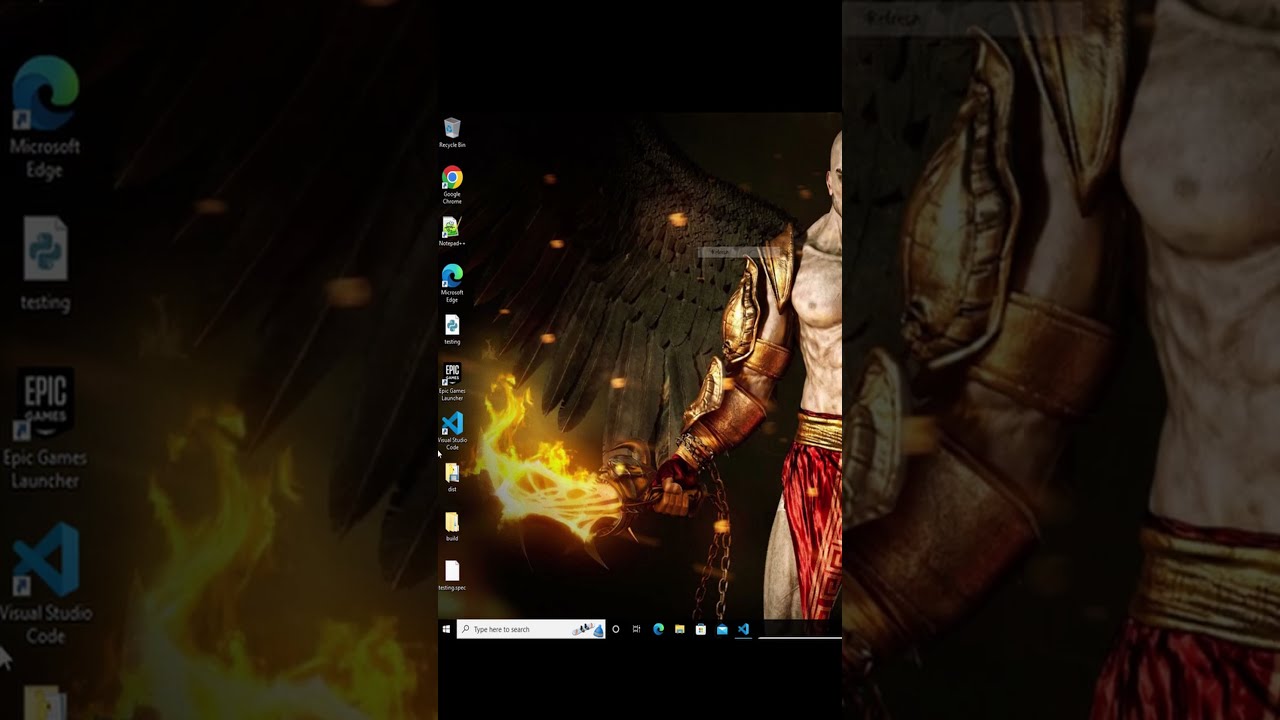Open Microsoft Store from the taskbar
The width and height of the screenshot is (1280, 720).
pyautogui.click(x=700, y=629)
